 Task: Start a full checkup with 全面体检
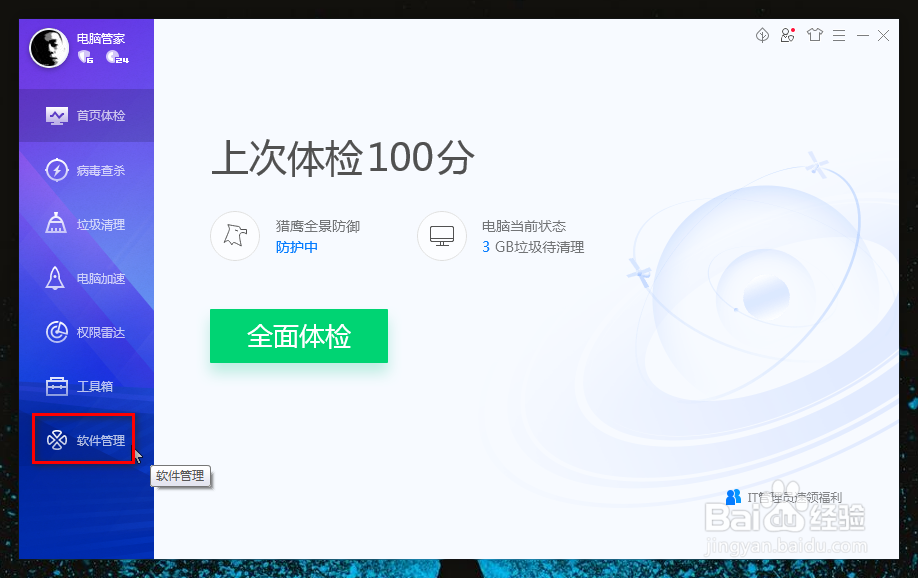pyautogui.click(x=298, y=337)
